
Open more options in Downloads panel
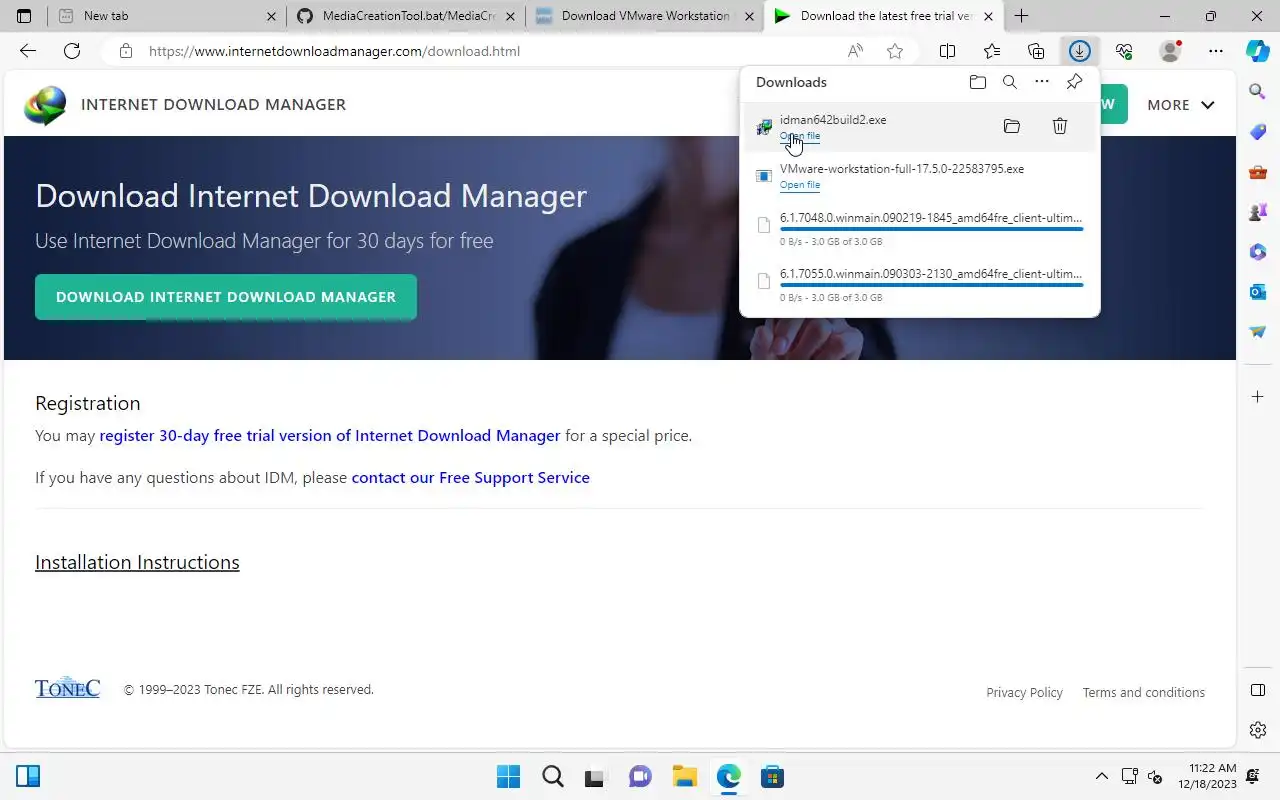point(1042,82)
